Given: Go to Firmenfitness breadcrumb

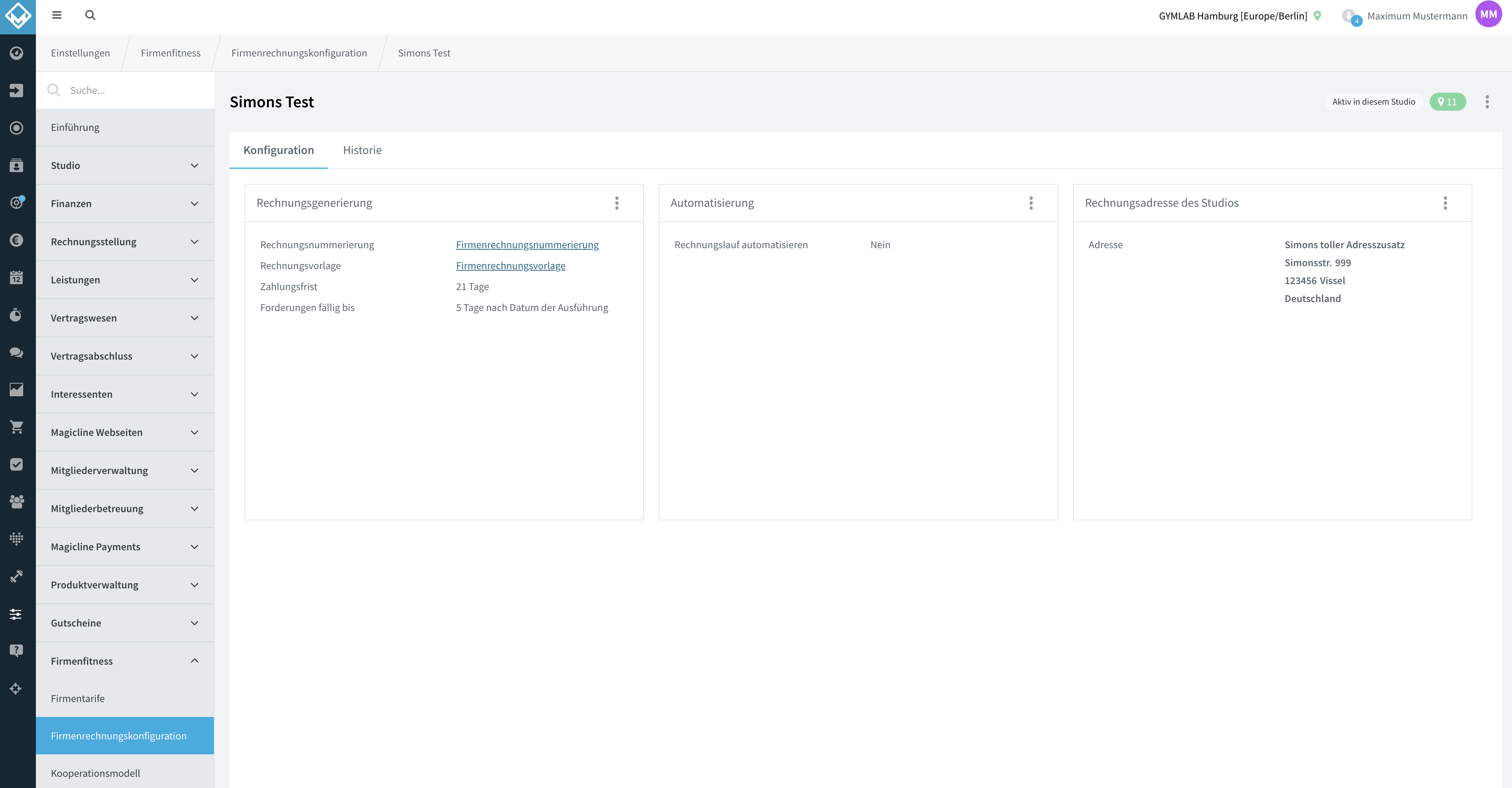Looking at the screenshot, I should click(171, 53).
